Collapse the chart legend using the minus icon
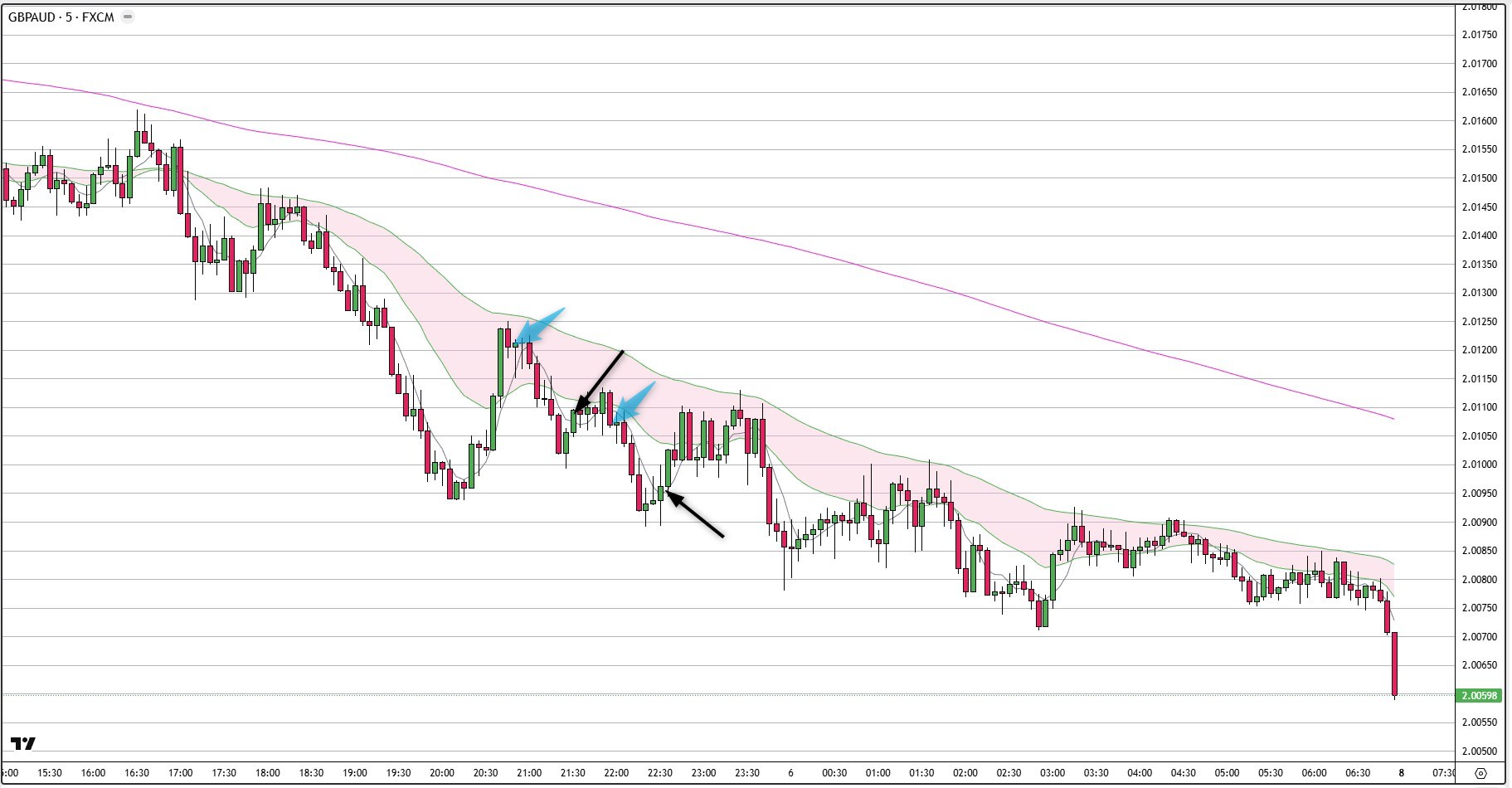This screenshot has height=788, width=1512. [126, 15]
